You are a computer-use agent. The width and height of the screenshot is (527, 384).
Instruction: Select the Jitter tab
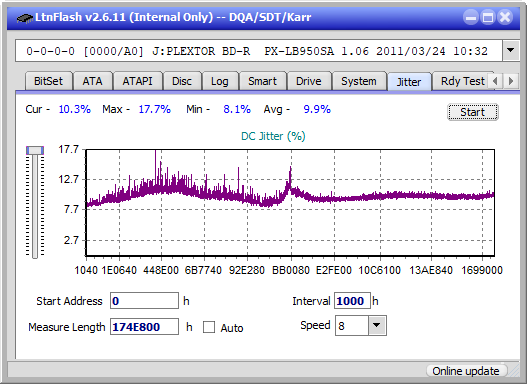click(x=409, y=82)
